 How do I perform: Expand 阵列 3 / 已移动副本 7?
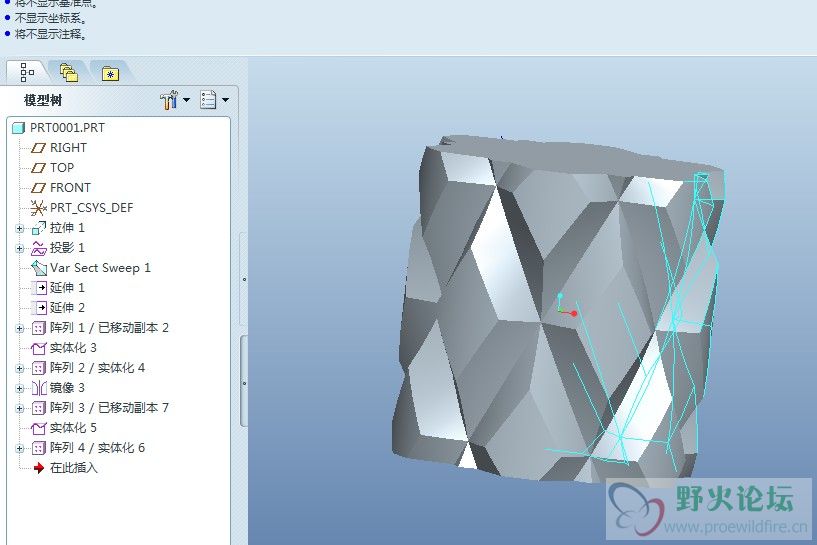20,408
